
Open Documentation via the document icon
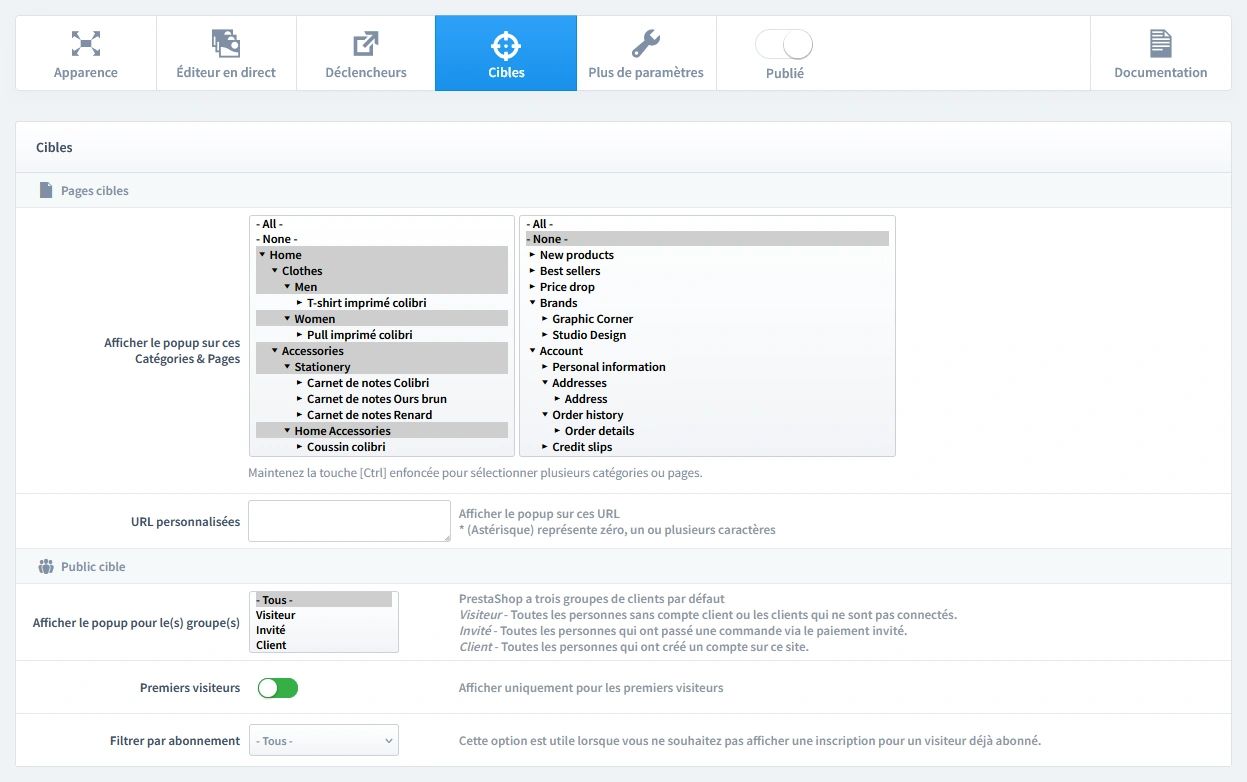click(1160, 44)
